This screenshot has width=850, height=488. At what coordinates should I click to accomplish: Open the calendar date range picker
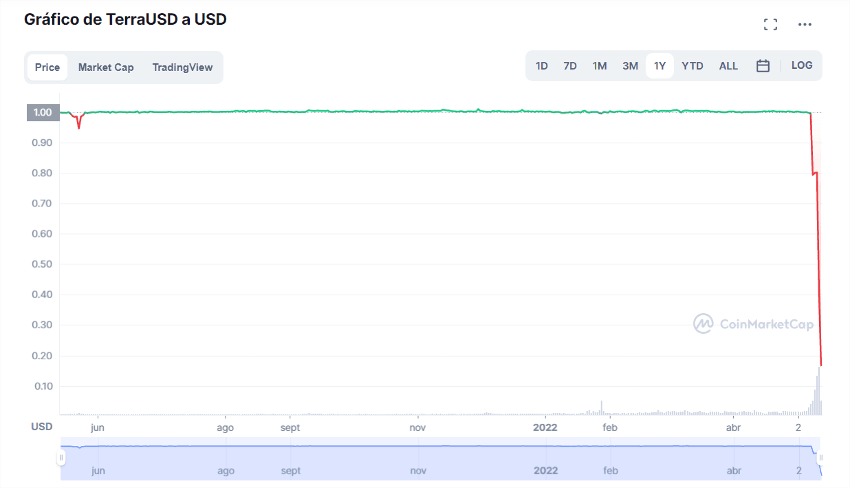click(x=763, y=66)
